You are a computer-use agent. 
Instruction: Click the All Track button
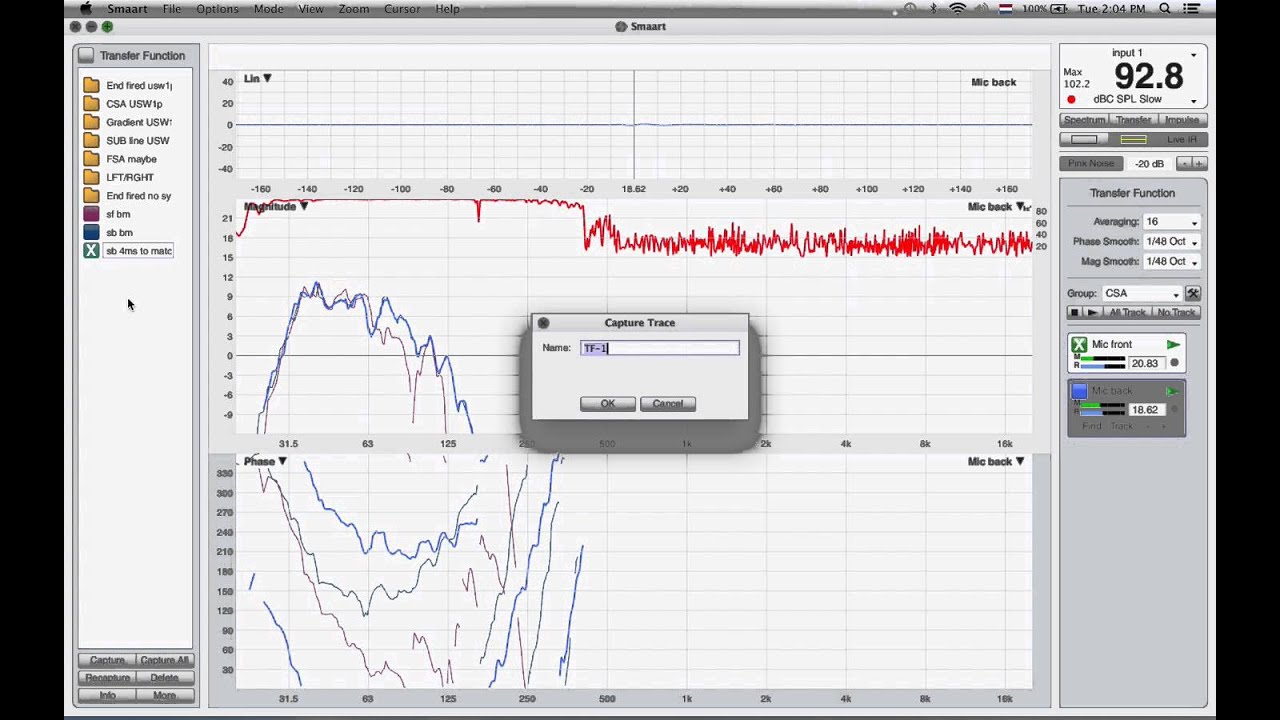[x=1127, y=312]
